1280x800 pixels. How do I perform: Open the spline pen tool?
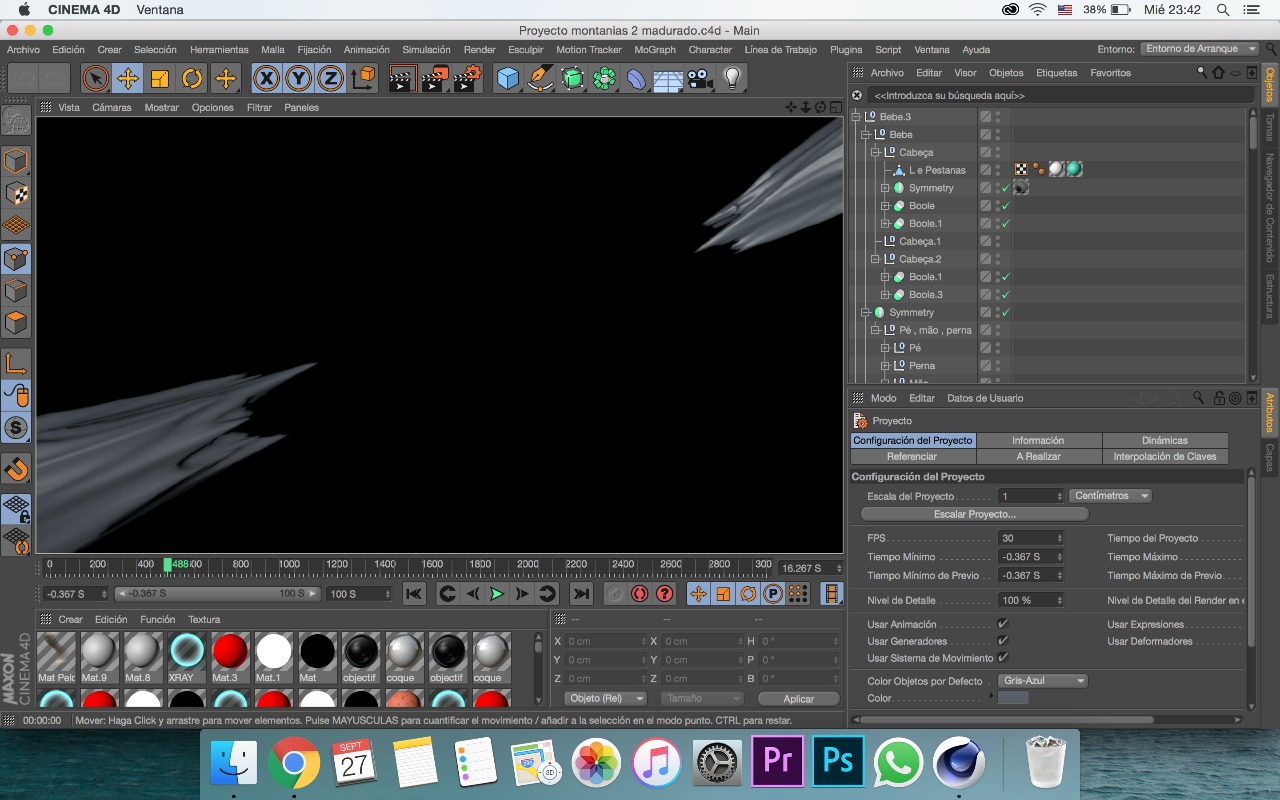540,78
